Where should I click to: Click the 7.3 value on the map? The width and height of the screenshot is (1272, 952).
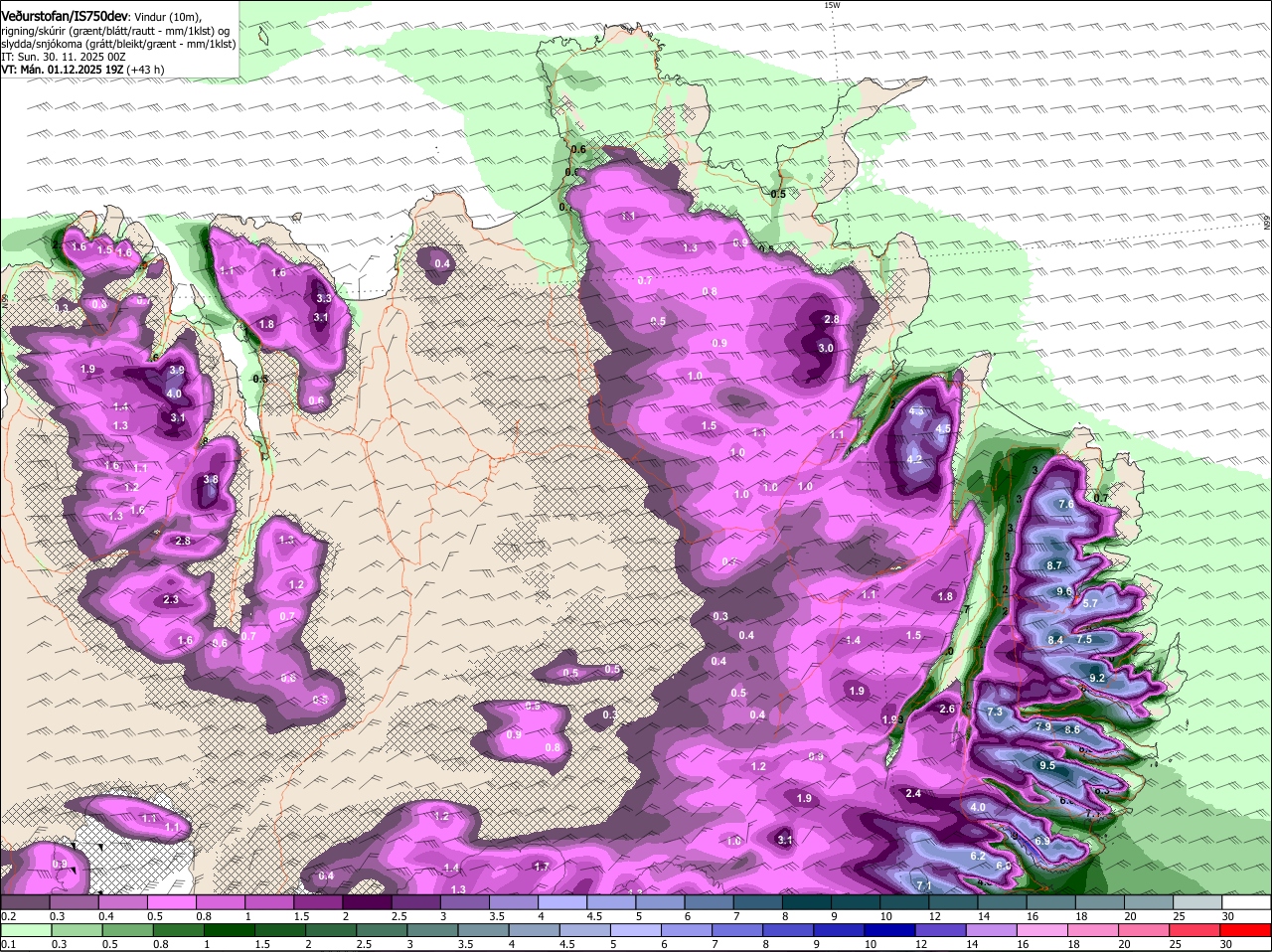[x=995, y=713]
